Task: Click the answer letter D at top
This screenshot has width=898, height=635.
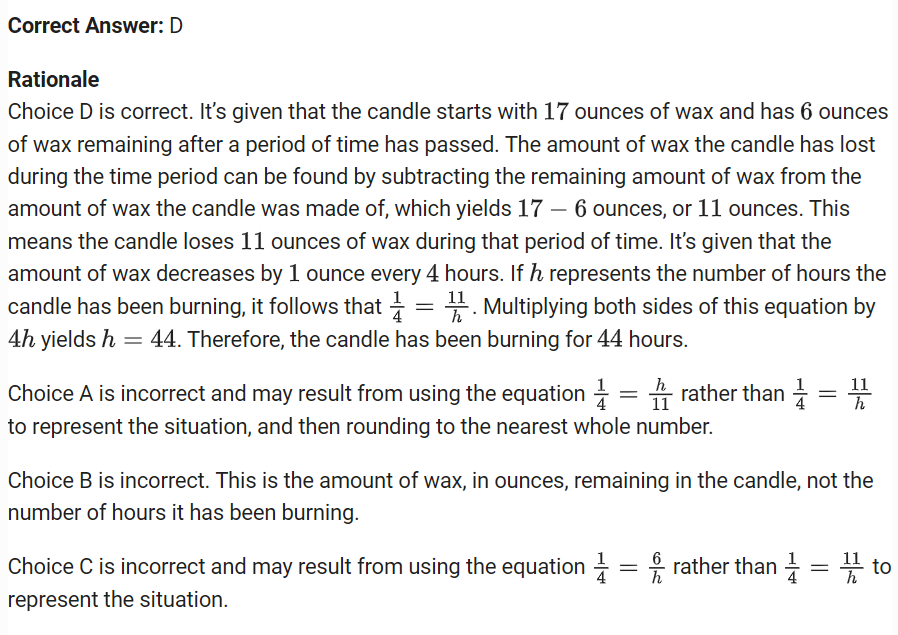Action: click(176, 26)
